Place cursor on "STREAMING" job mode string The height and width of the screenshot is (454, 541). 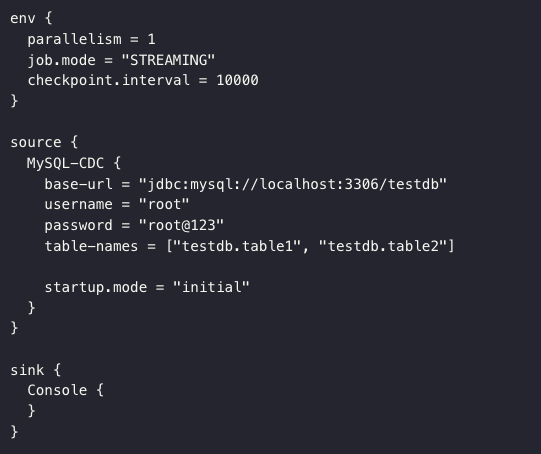click(168, 60)
